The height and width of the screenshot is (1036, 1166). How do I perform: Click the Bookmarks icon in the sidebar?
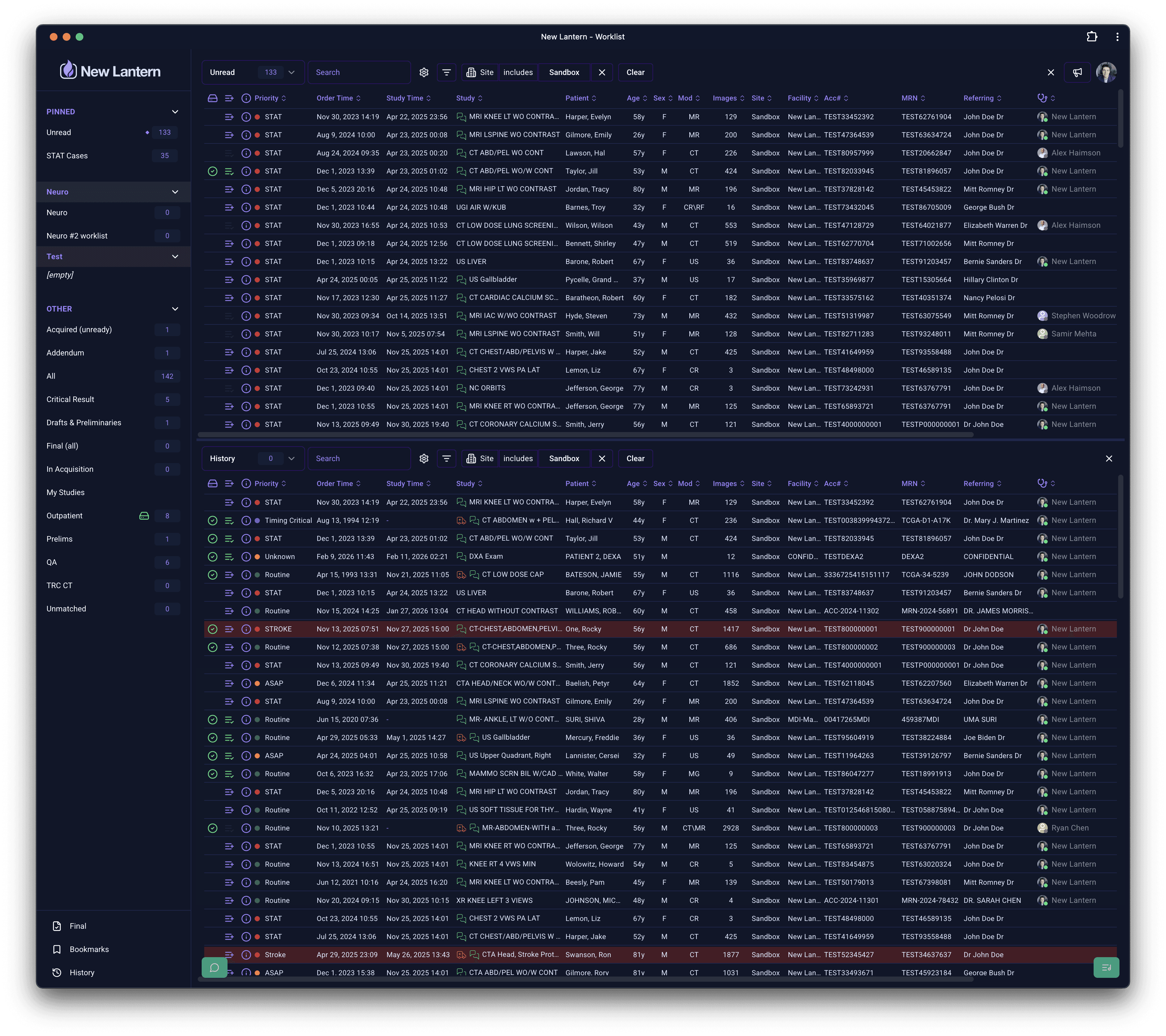coord(57,949)
